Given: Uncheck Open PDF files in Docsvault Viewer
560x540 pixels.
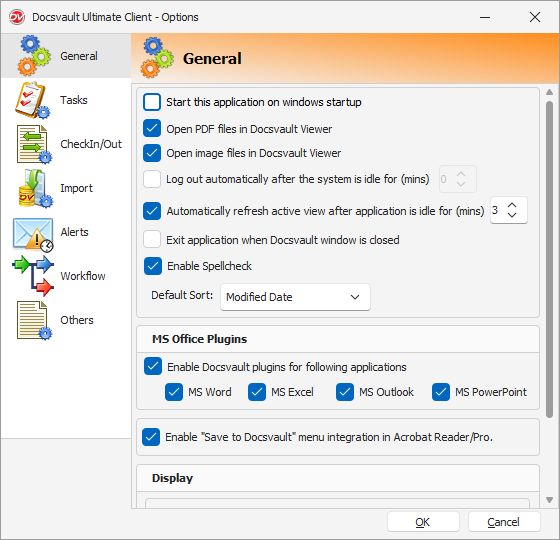Looking at the screenshot, I should coord(152,129).
